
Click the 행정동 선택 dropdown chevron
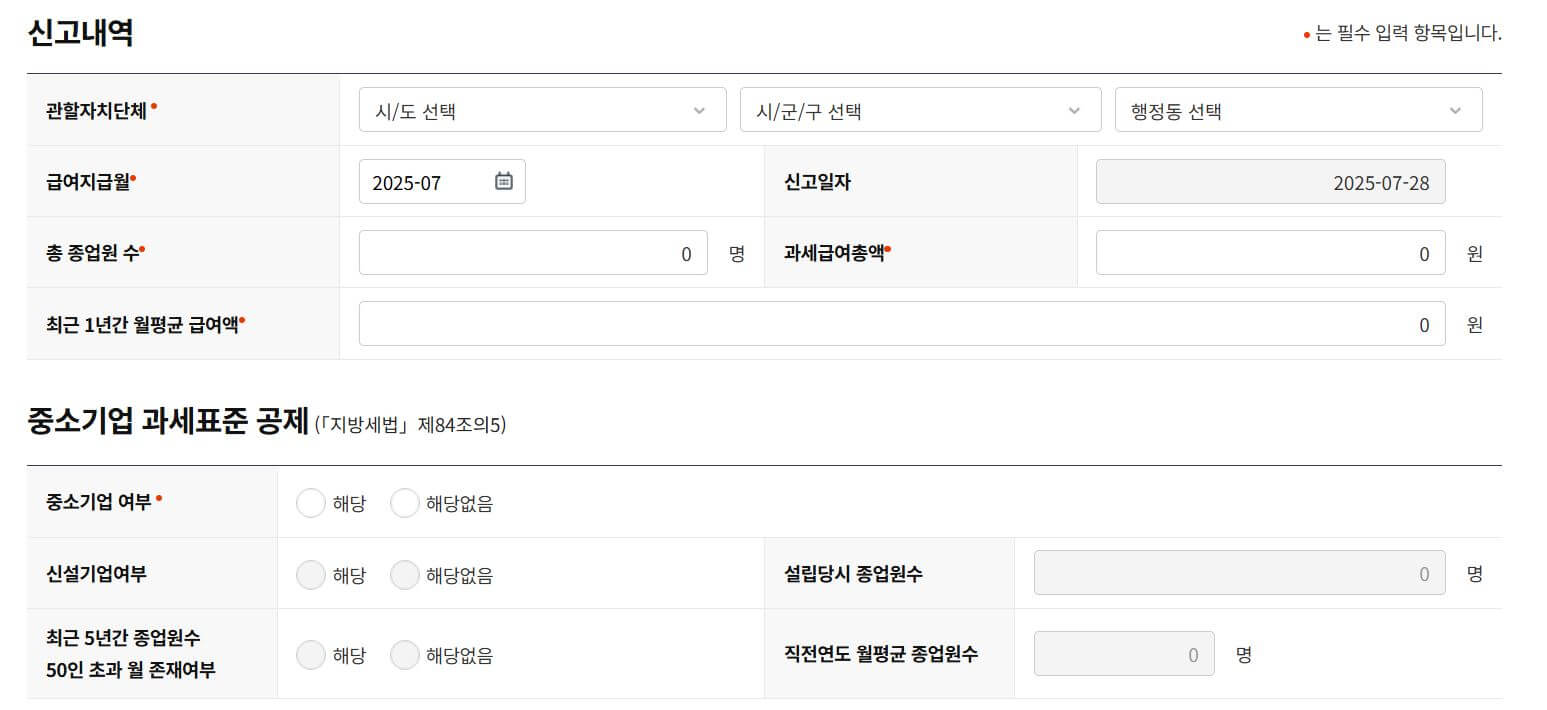tap(1456, 110)
